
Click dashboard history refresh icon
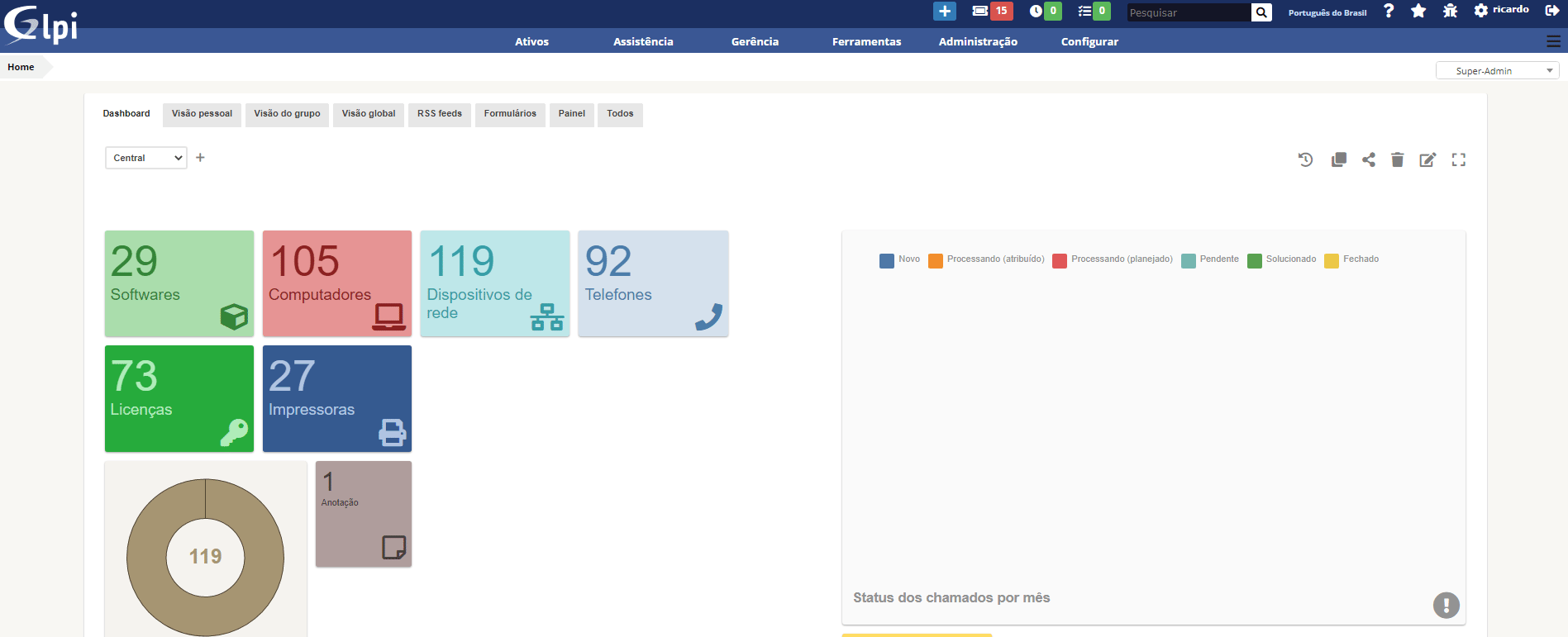[1306, 159]
